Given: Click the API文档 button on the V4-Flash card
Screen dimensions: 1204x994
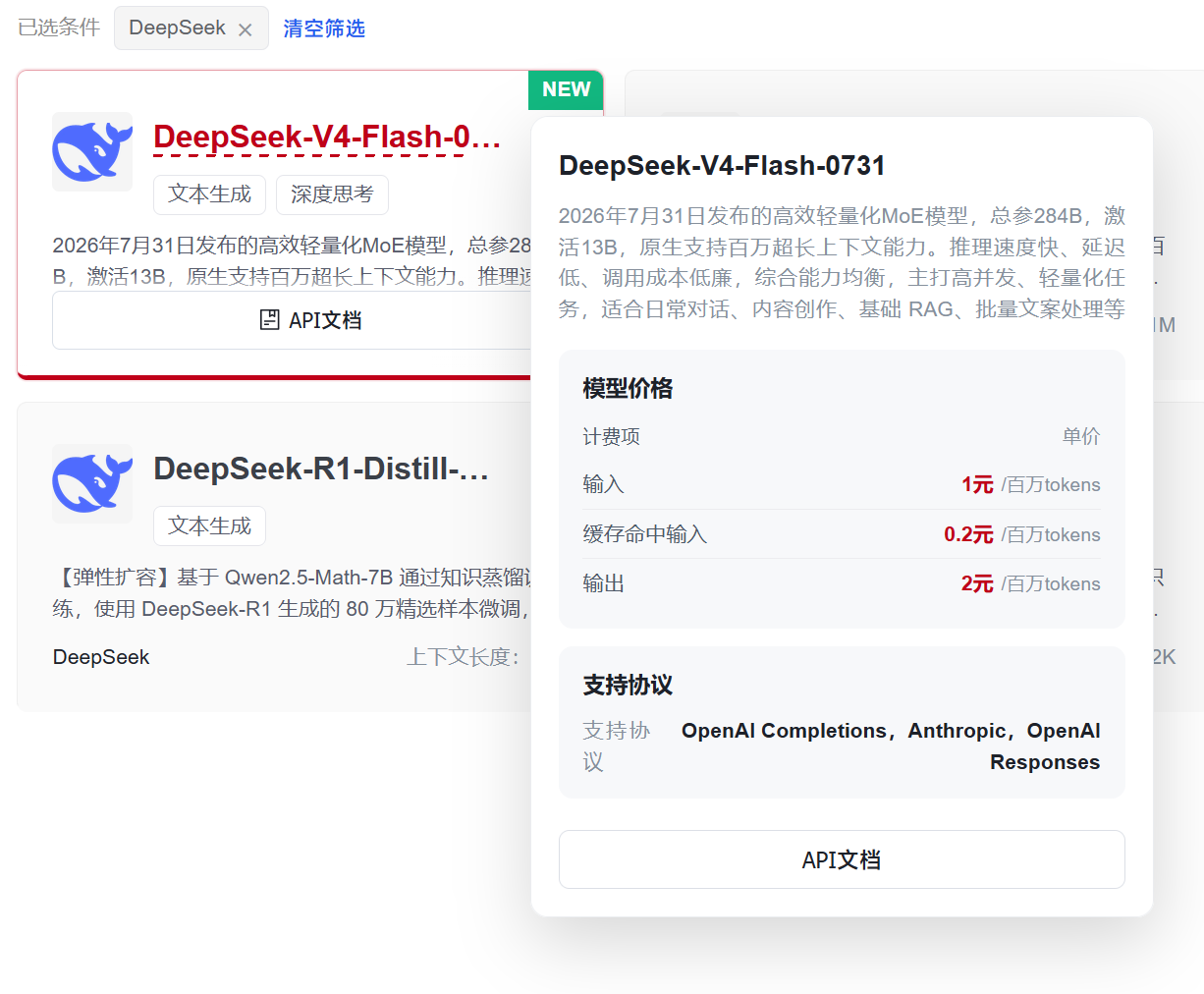Looking at the screenshot, I should click(293, 320).
